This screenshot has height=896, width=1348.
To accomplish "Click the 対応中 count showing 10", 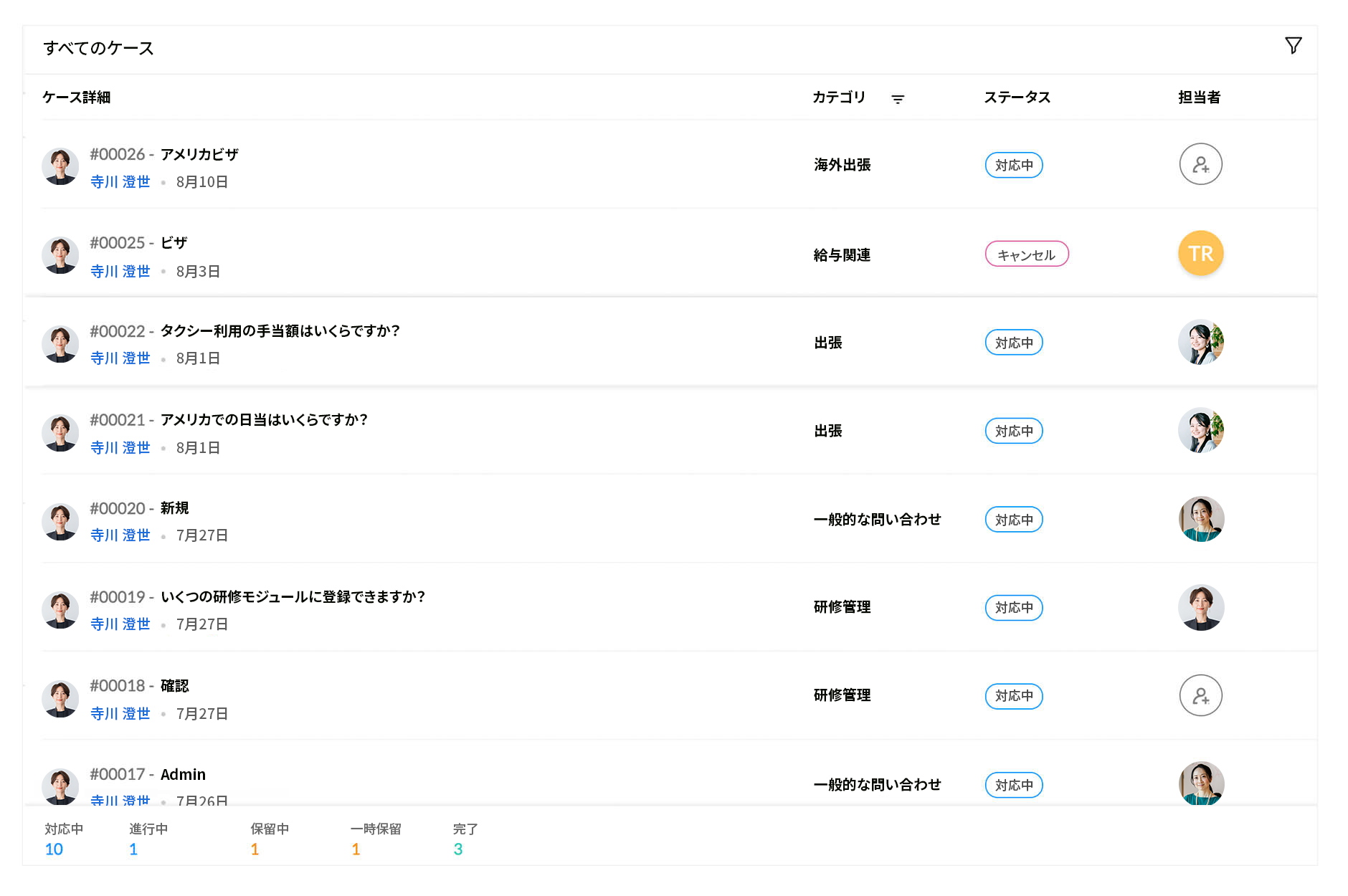I will (x=54, y=849).
